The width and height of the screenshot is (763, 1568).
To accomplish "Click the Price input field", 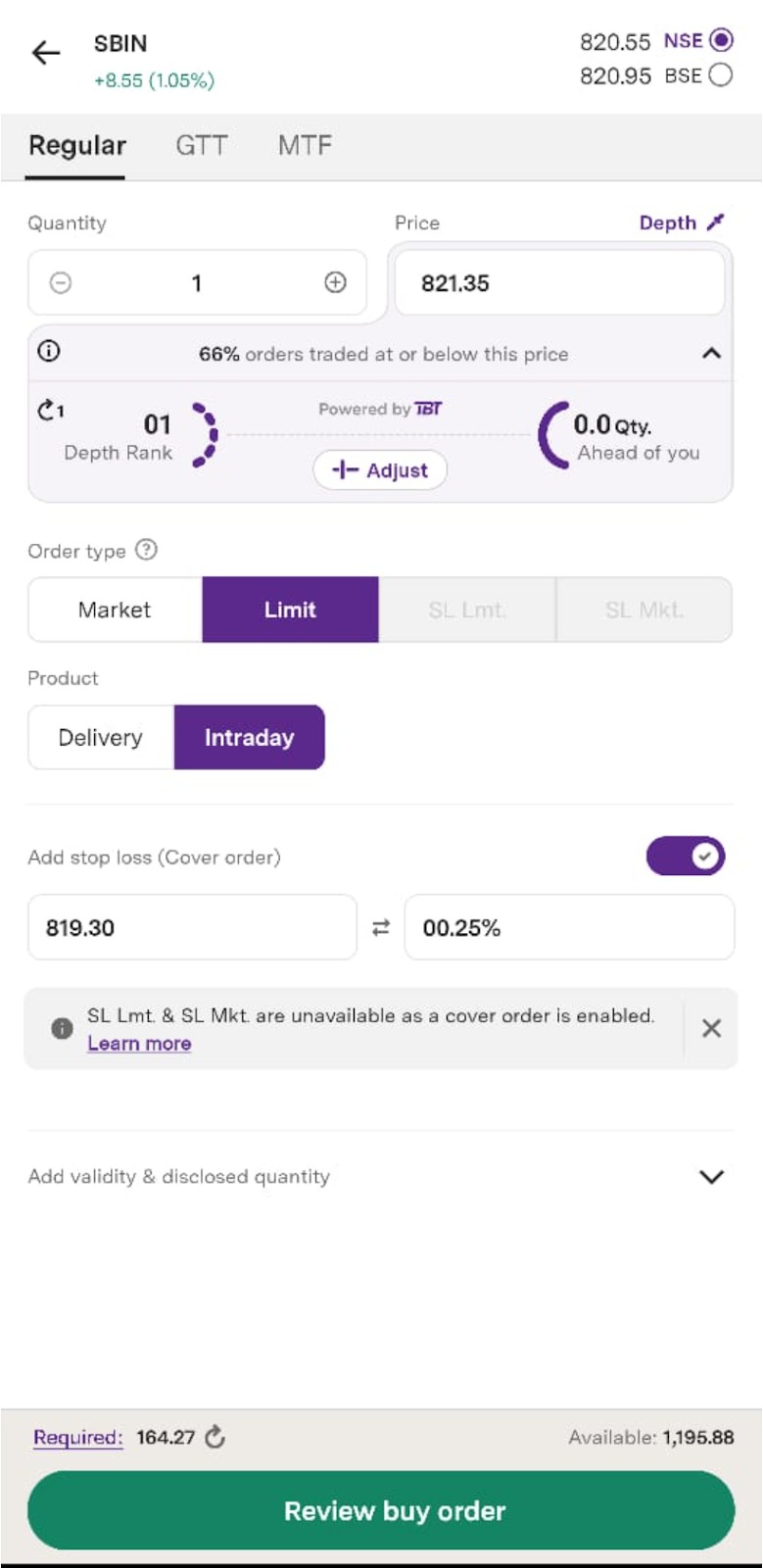I will click(x=558, y=283).
